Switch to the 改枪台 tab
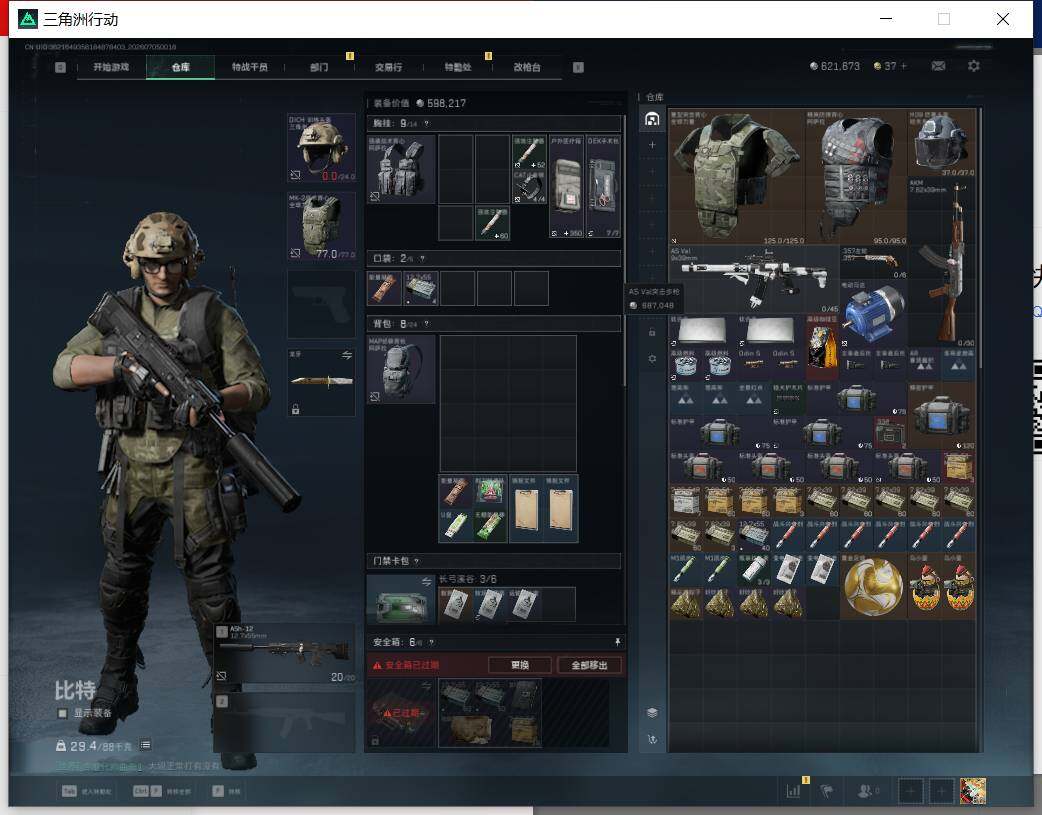The width and height of the screenshot is (1042, 815). pos(526,67)
